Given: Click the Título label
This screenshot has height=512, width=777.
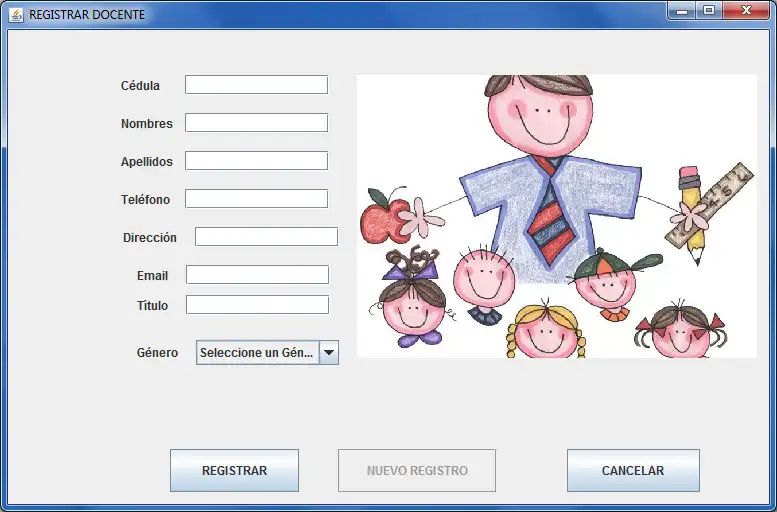Looking at the screenshot, I should tap(152, 305).
